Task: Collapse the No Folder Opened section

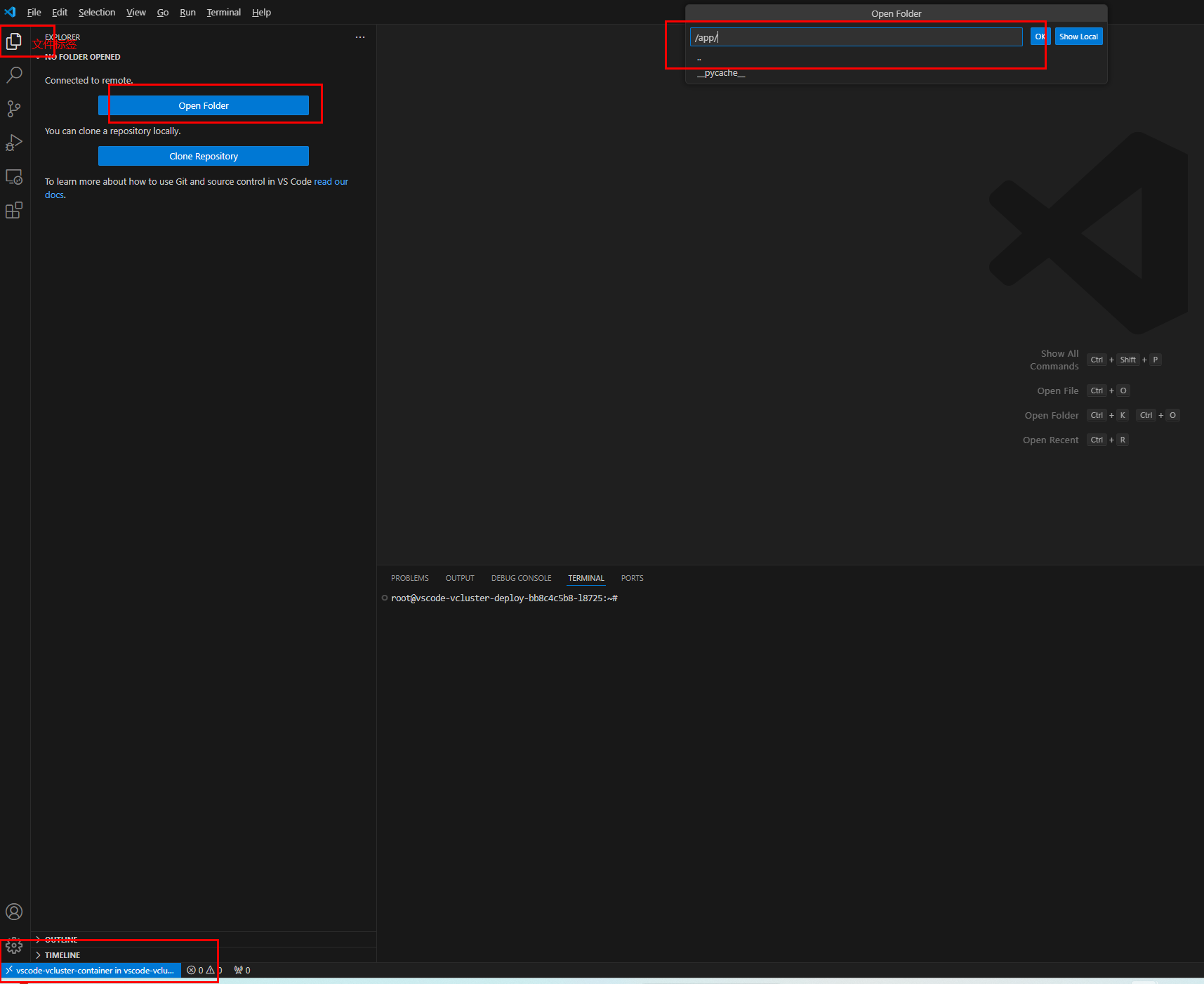Action: click(x=82, y=57)
